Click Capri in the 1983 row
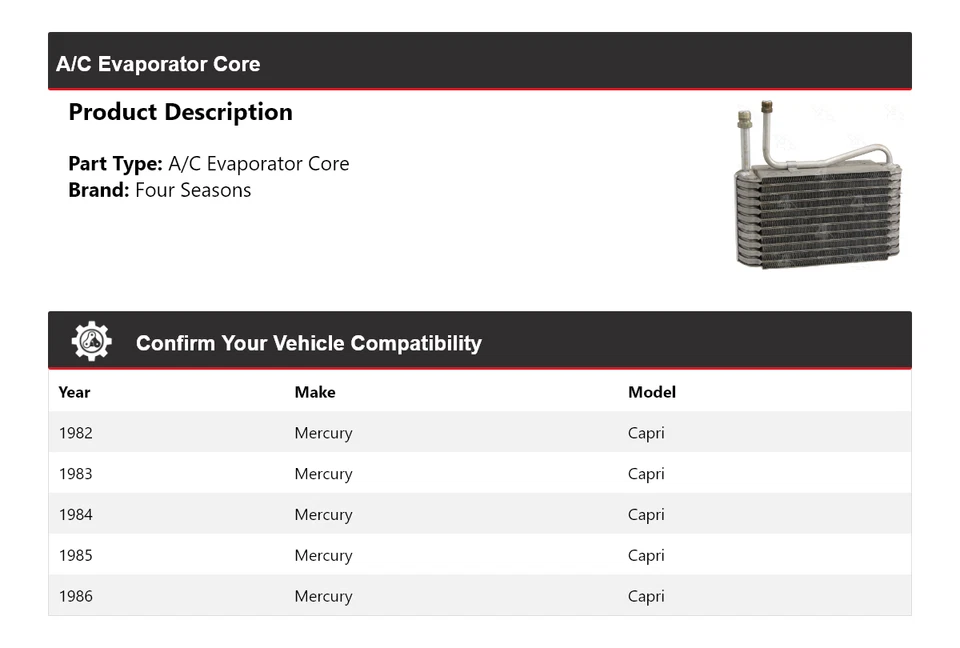The width and height of the screenshot is (960, 648). (646, 474)
